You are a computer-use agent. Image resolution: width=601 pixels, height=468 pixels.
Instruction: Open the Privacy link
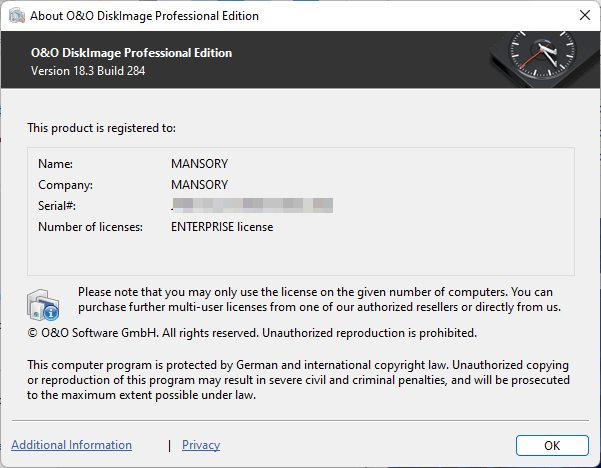[201, 445]
